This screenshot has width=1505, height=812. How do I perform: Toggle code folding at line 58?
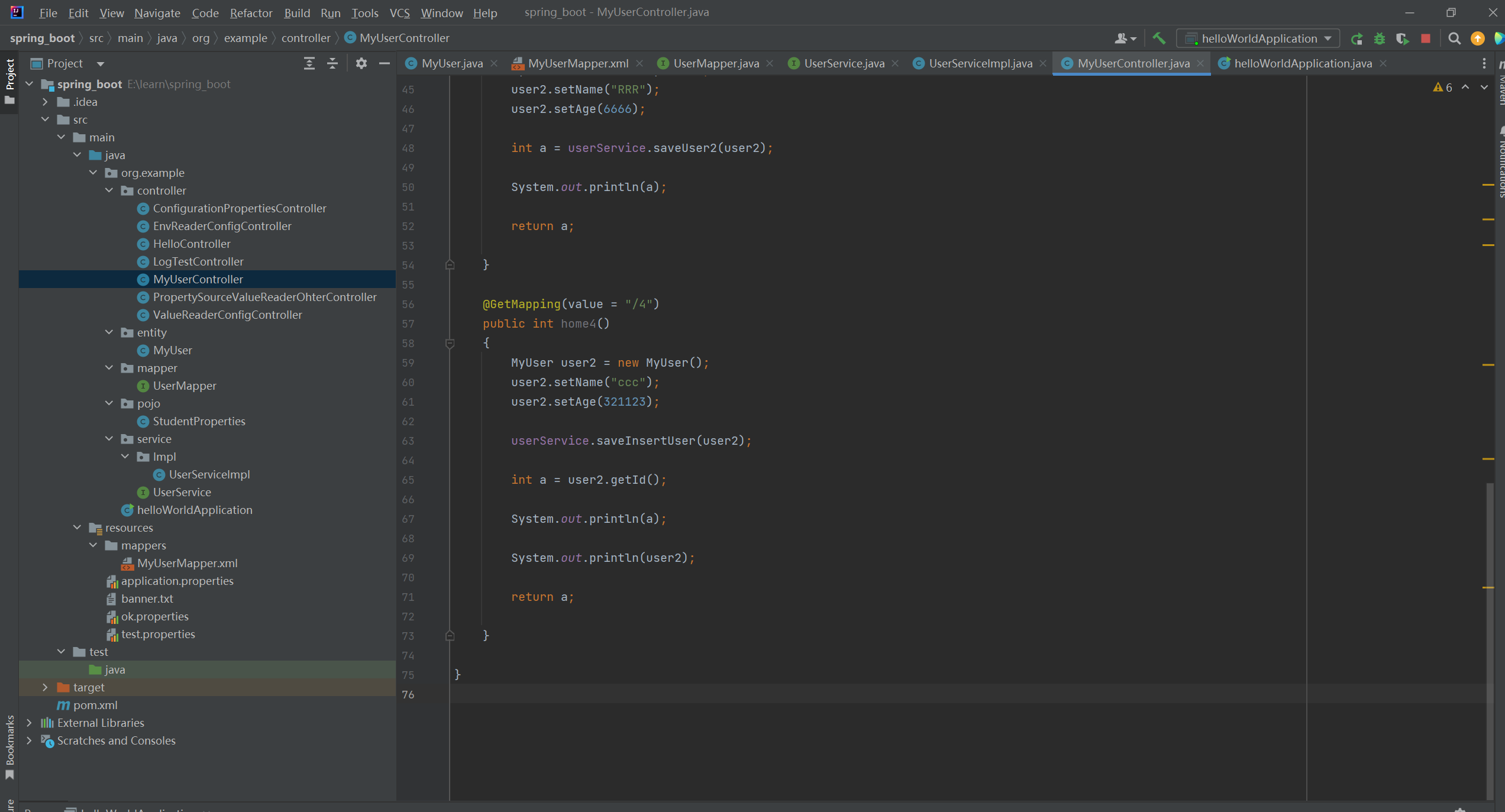pos(450,343)
